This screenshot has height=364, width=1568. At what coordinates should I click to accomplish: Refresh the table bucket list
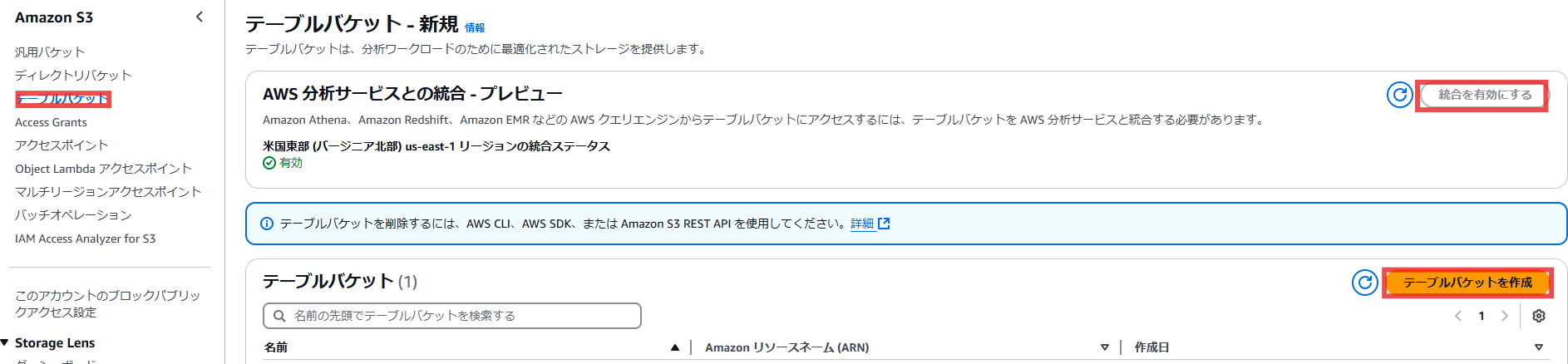click(x=1364, y=283)
